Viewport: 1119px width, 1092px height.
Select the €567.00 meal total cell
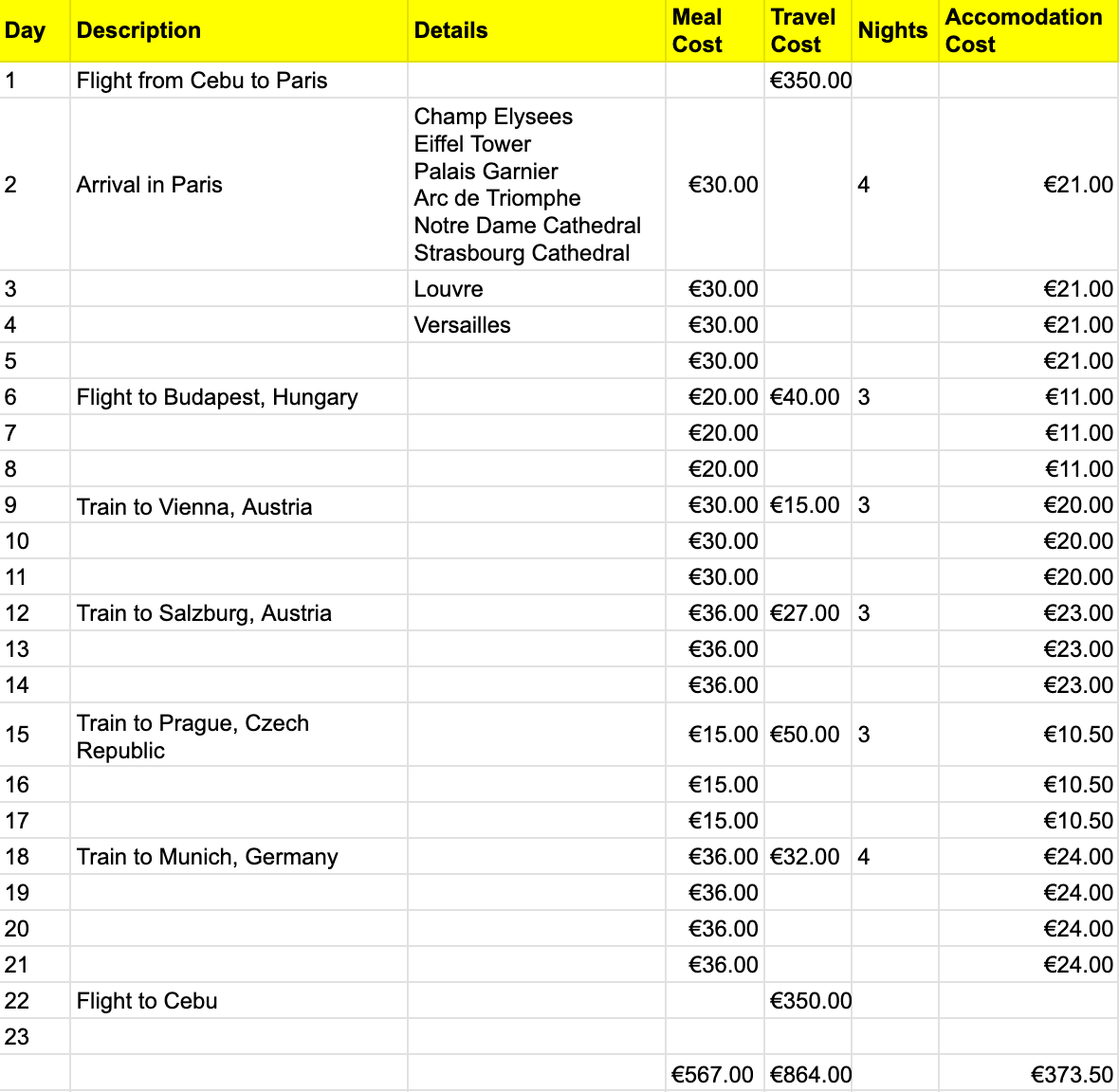click(714, 1074)
